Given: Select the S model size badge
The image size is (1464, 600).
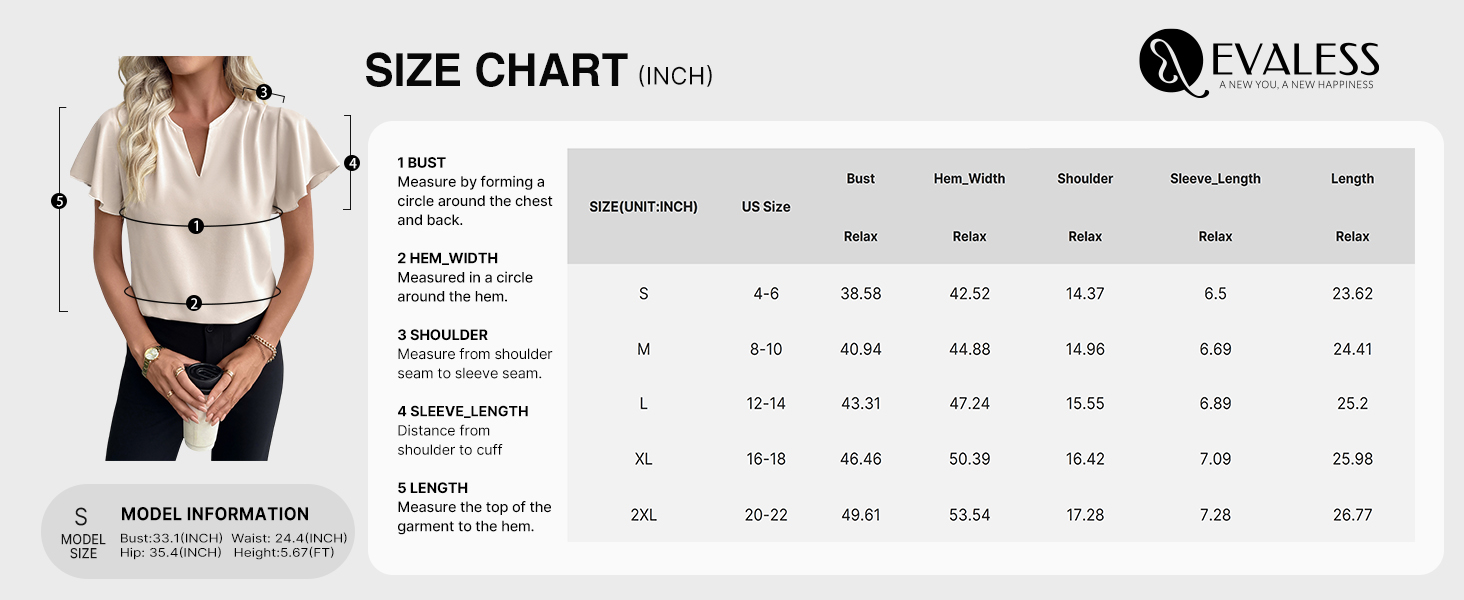Looking at the screenshot, I should (x=83, y=532).
